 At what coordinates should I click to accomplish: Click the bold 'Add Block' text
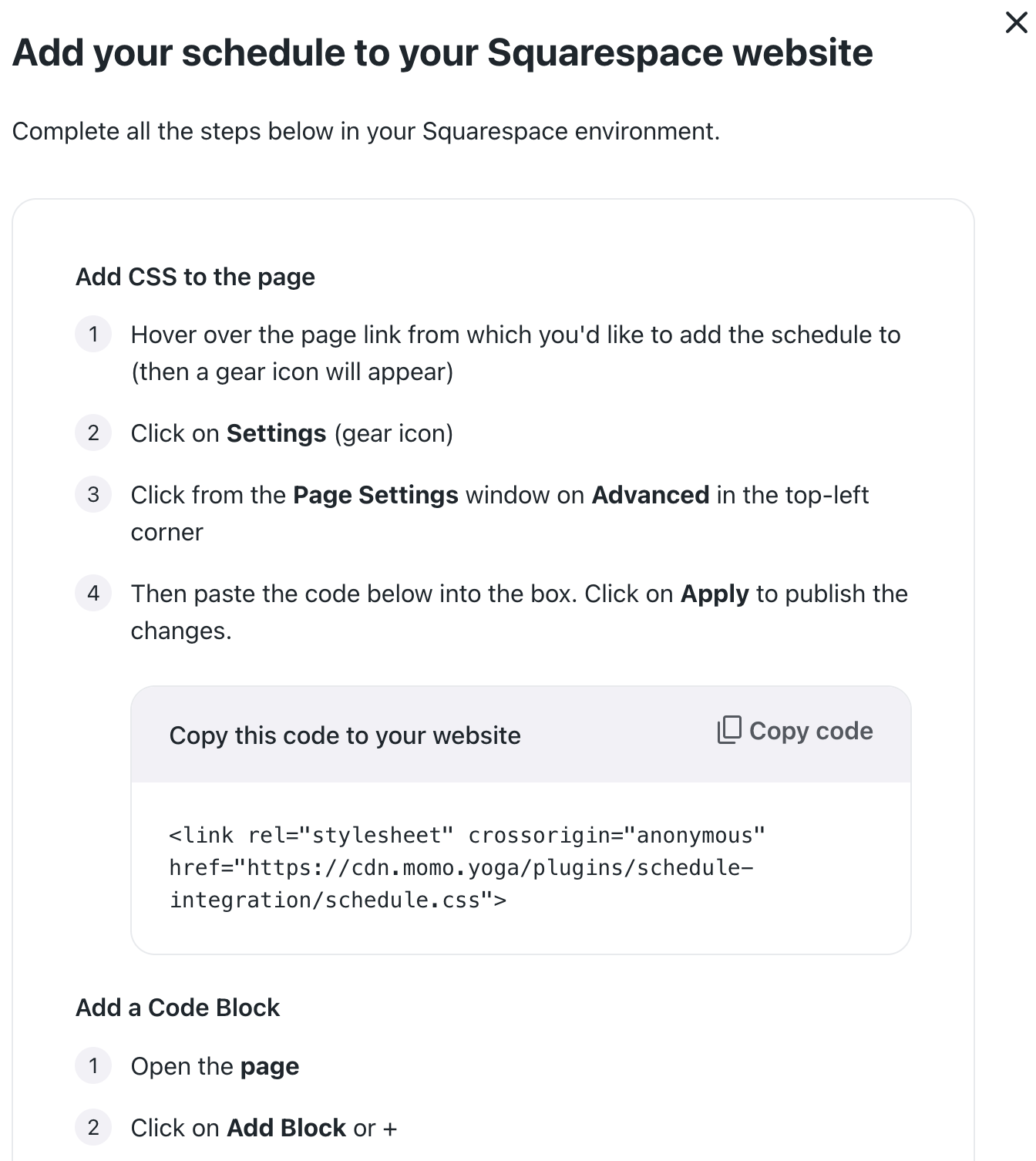(x=286, y=1128)
